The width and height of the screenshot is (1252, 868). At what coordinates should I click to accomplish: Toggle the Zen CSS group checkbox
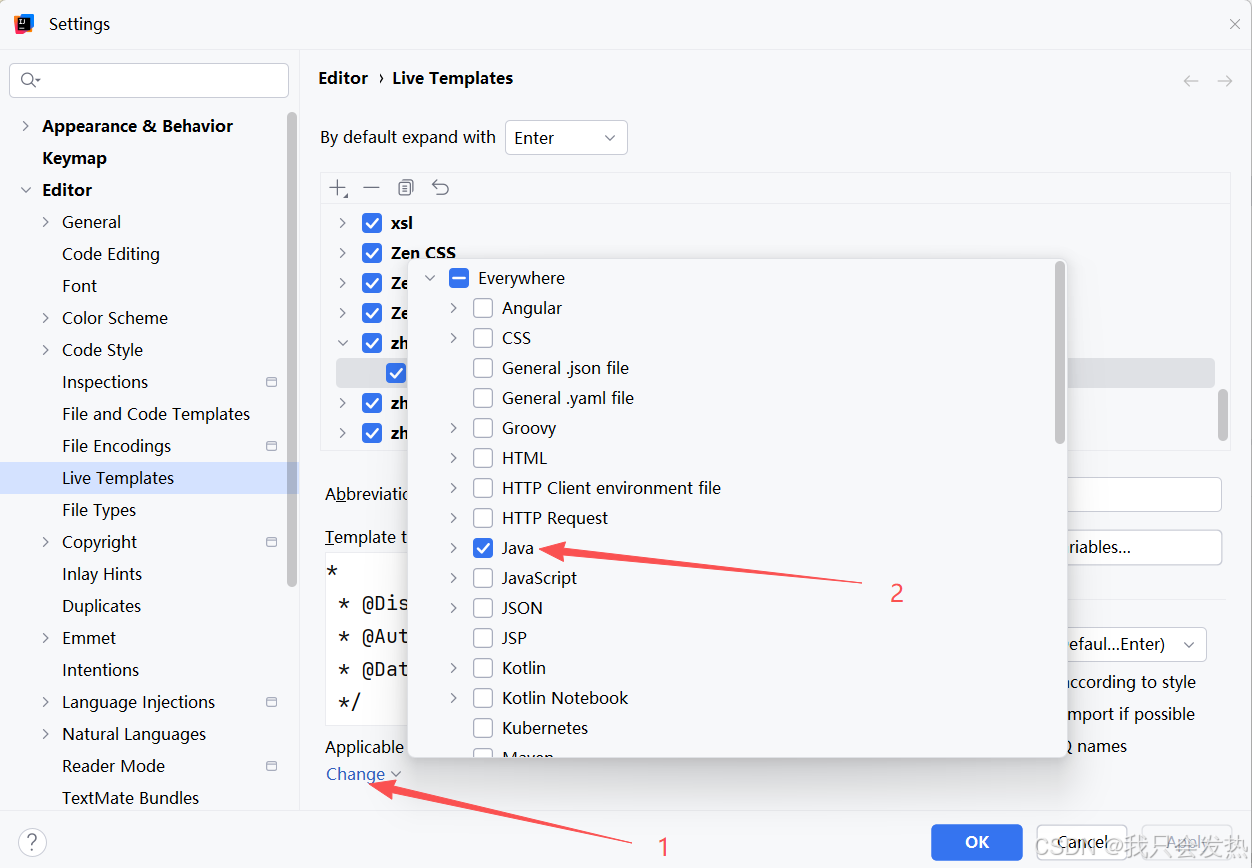372,253
